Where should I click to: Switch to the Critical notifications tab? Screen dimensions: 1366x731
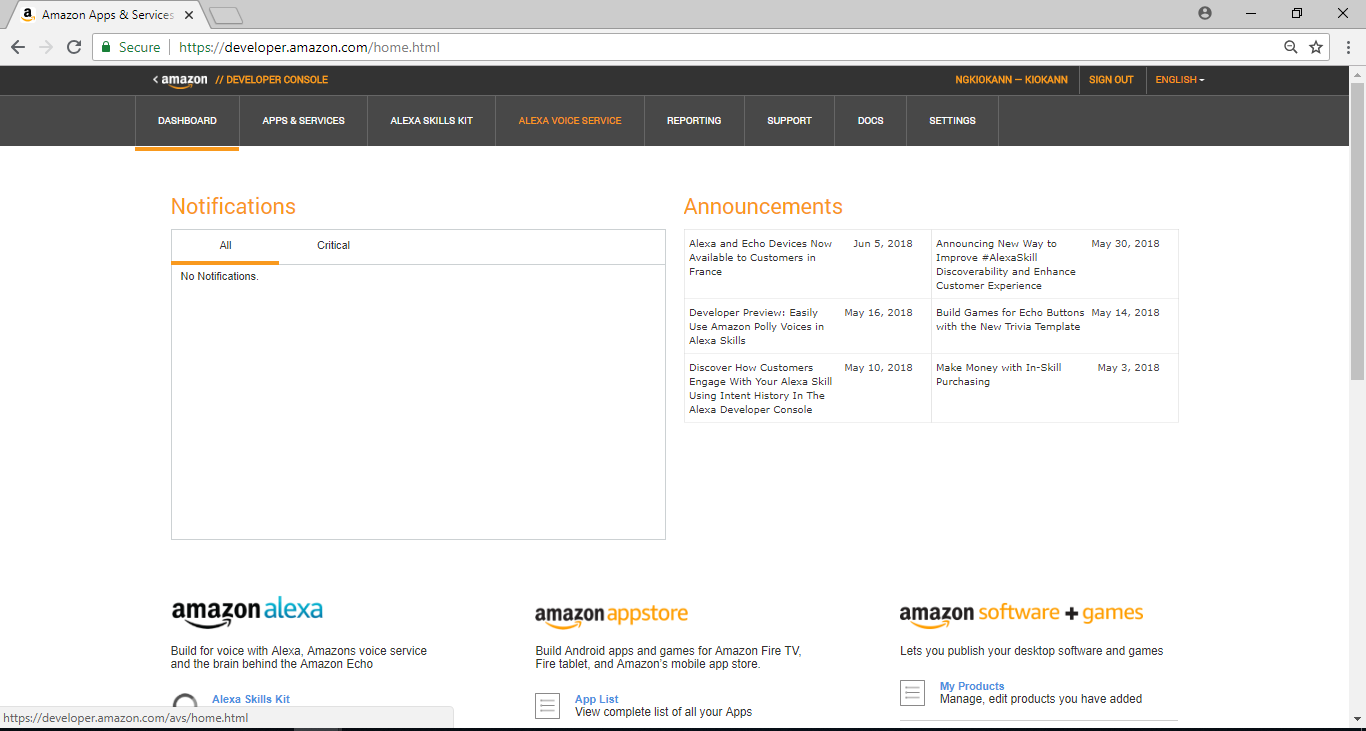pos(333,246)
